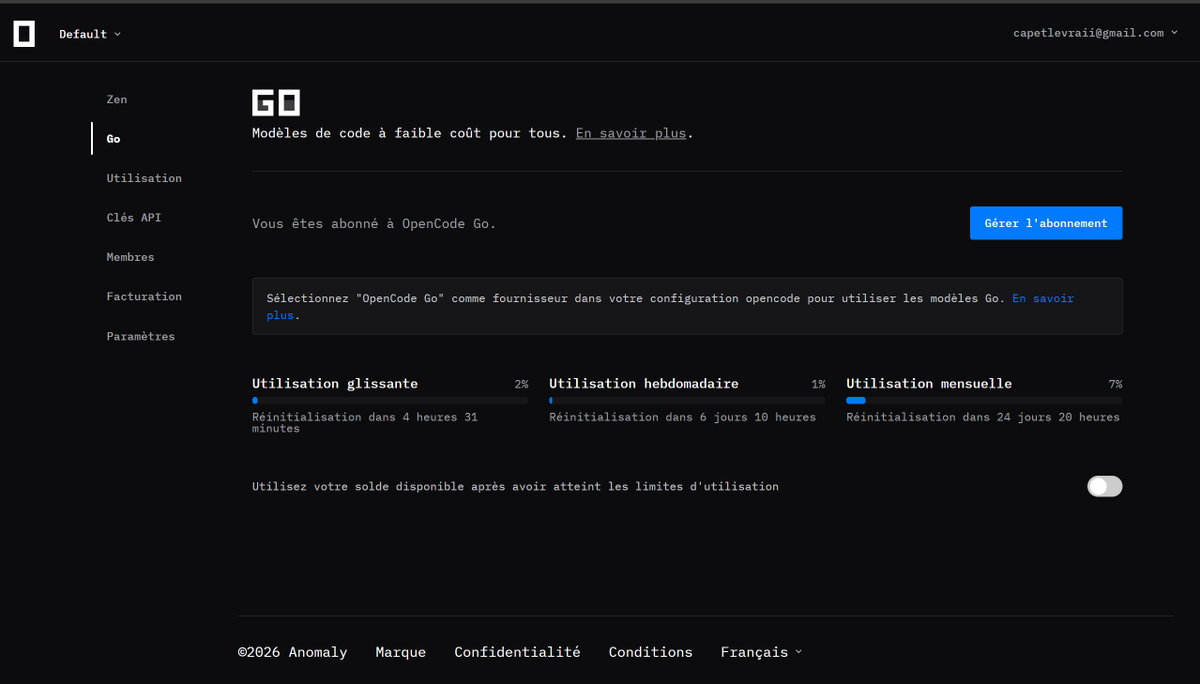1200x684 pixels.
Task: Click text Réinitialisation dans 4 heures 31 minutes
Action: [x=365, y=423]
